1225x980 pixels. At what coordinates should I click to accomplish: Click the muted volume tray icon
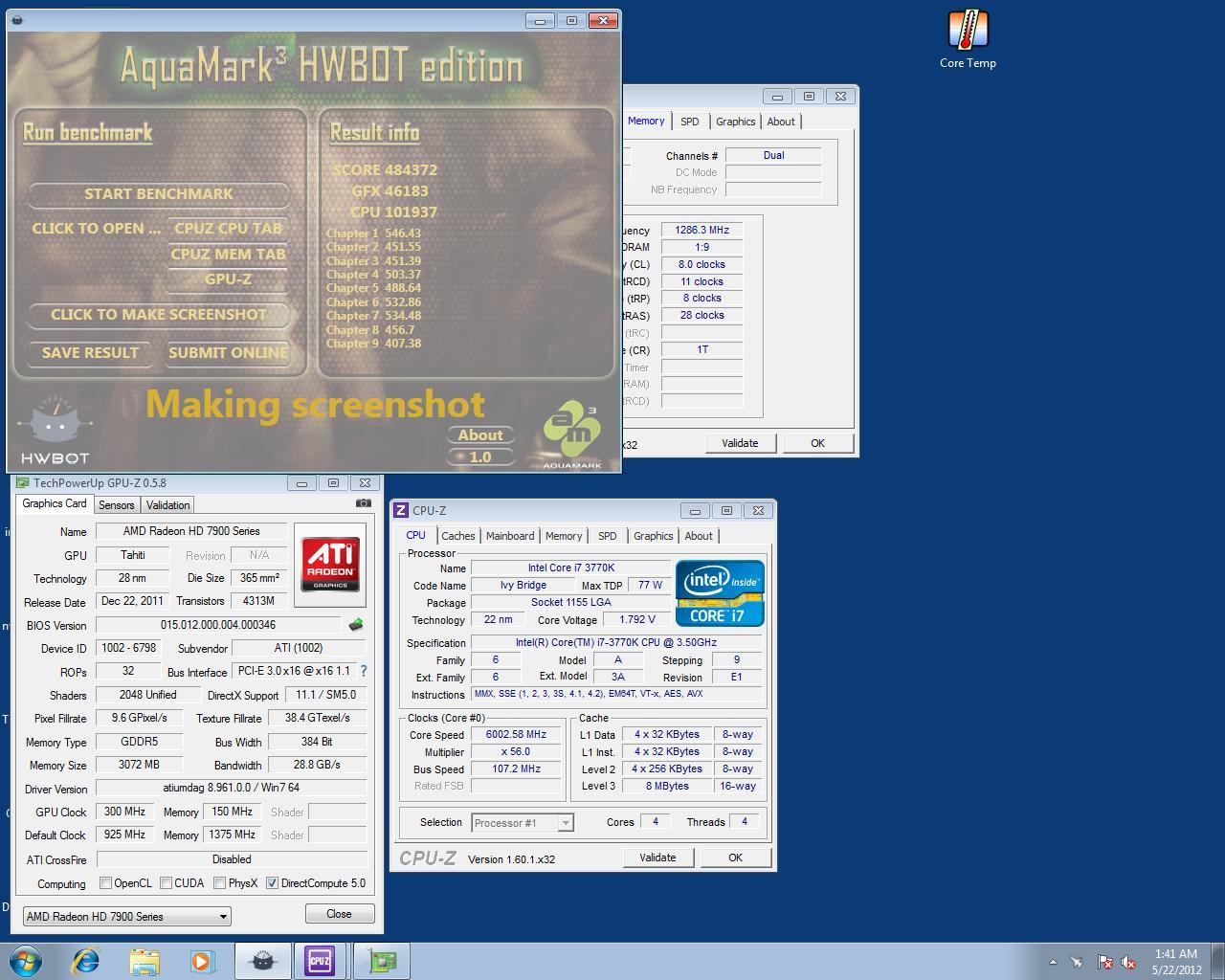(x=1129, y=962)
